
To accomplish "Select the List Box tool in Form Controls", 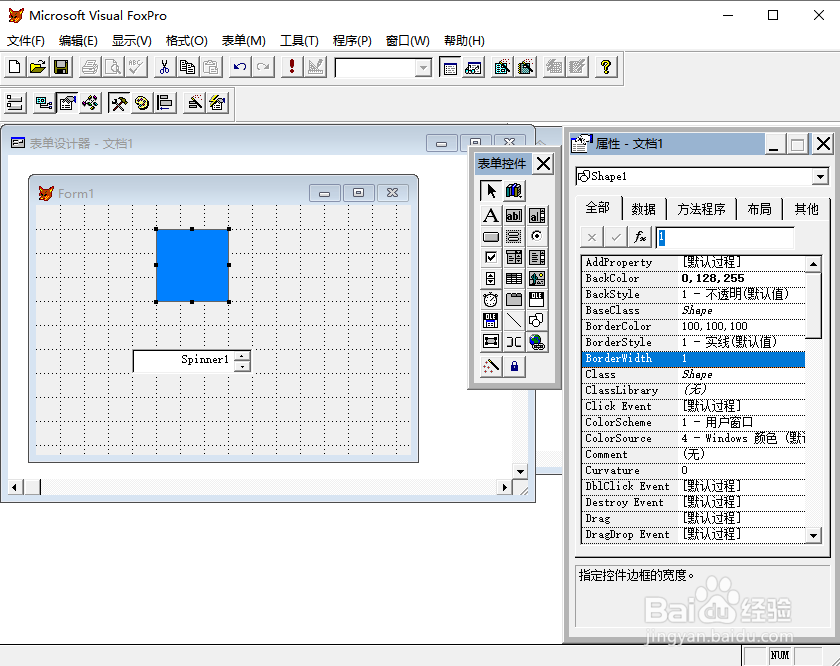I will pyautogui.click(x=536, y=257).
